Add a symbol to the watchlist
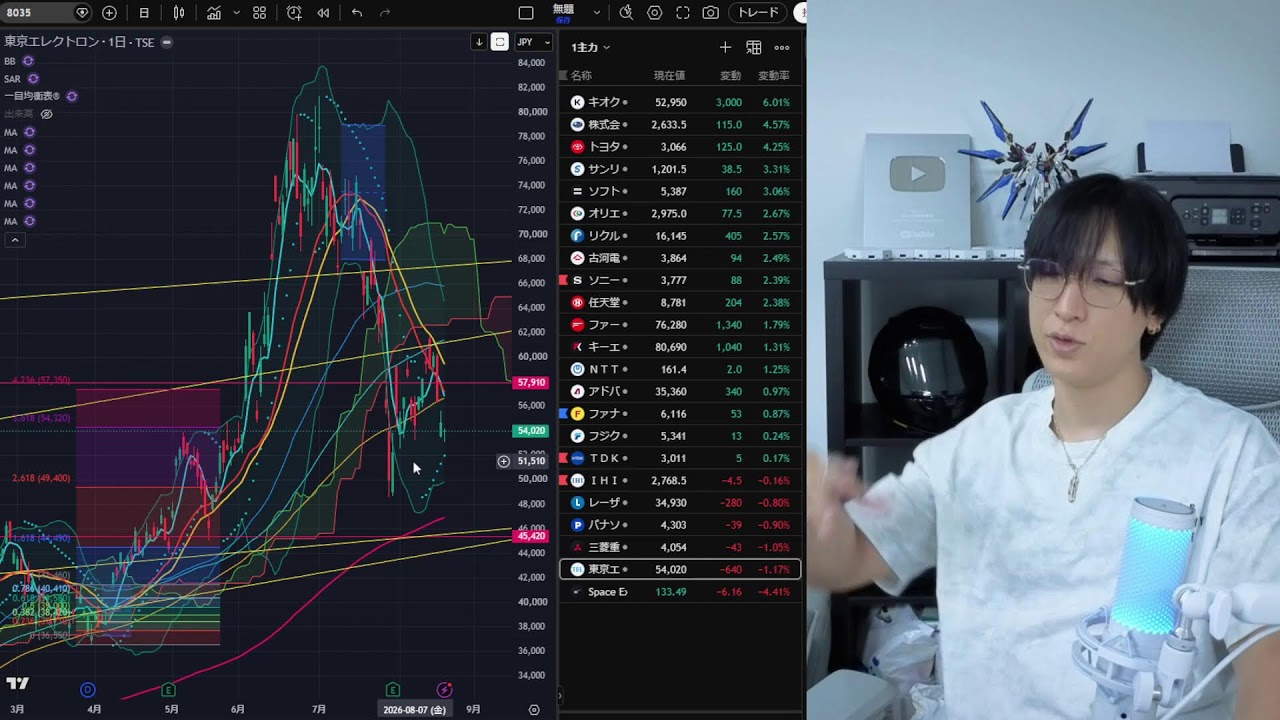Viewport: 1280px width, 720px height. (x=725, y=47)
